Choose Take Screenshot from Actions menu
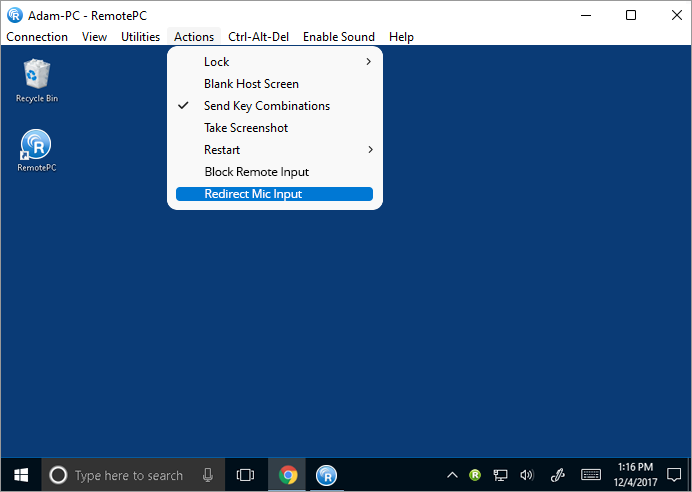692x492 pixels. coord(275,128)
